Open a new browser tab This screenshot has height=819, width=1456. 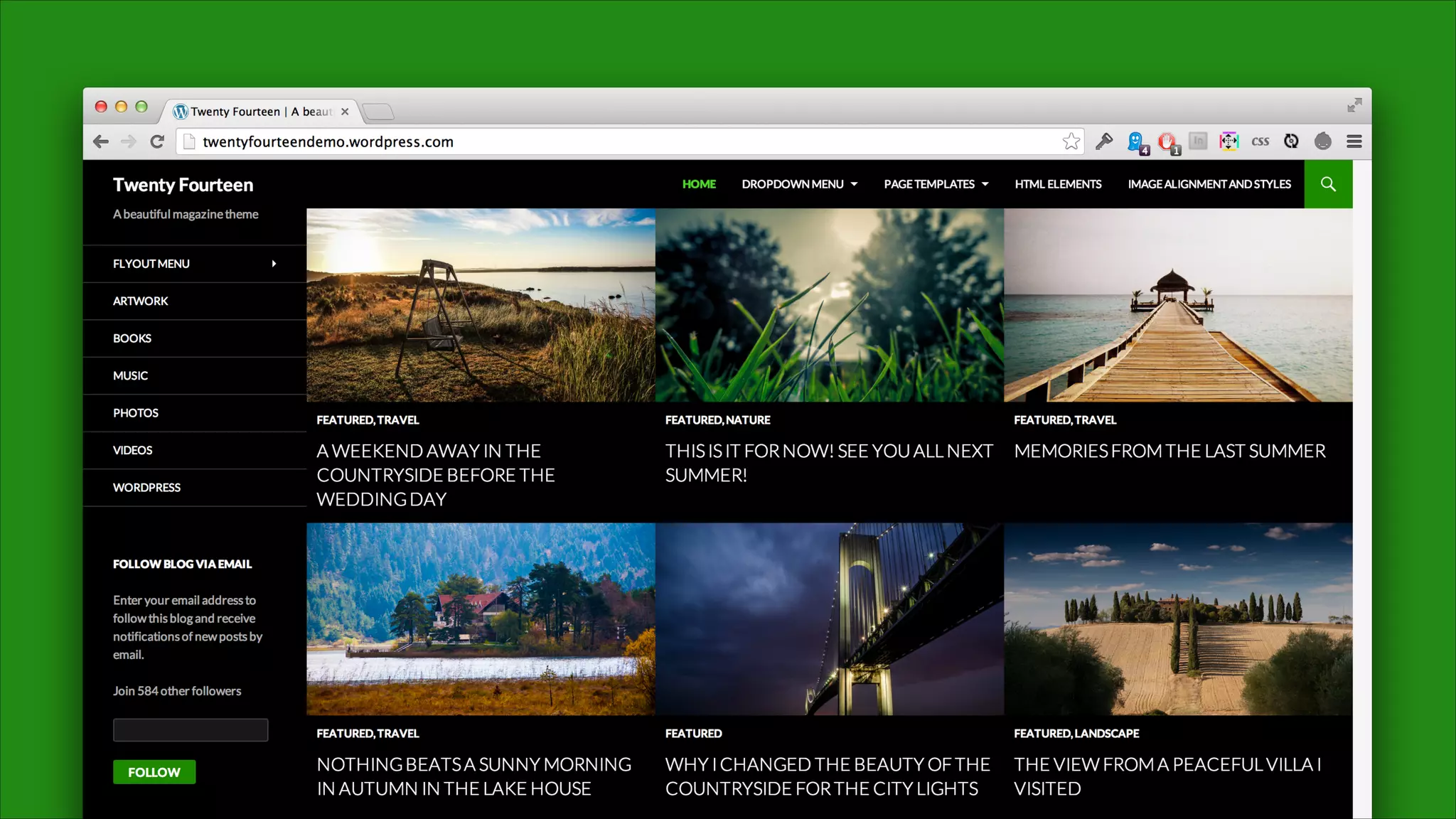(x=378, y=112)
